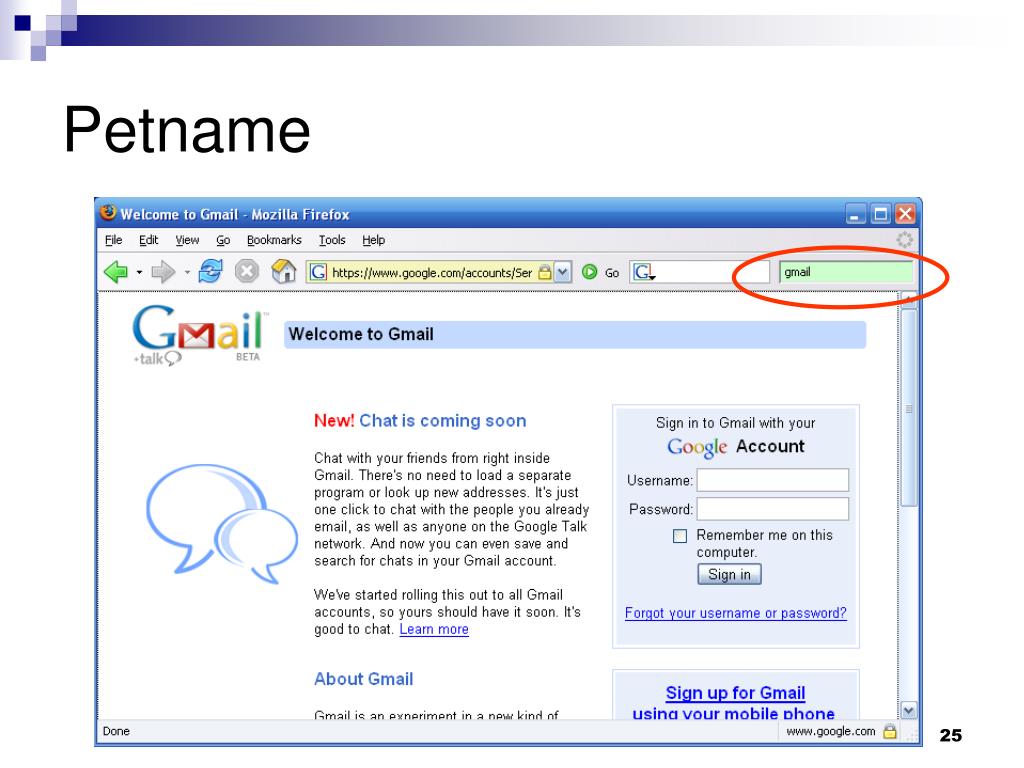Click the green gmail petname field
Image resolution: width=1024 pixels, height=768 pixels.
click(846, 272)
